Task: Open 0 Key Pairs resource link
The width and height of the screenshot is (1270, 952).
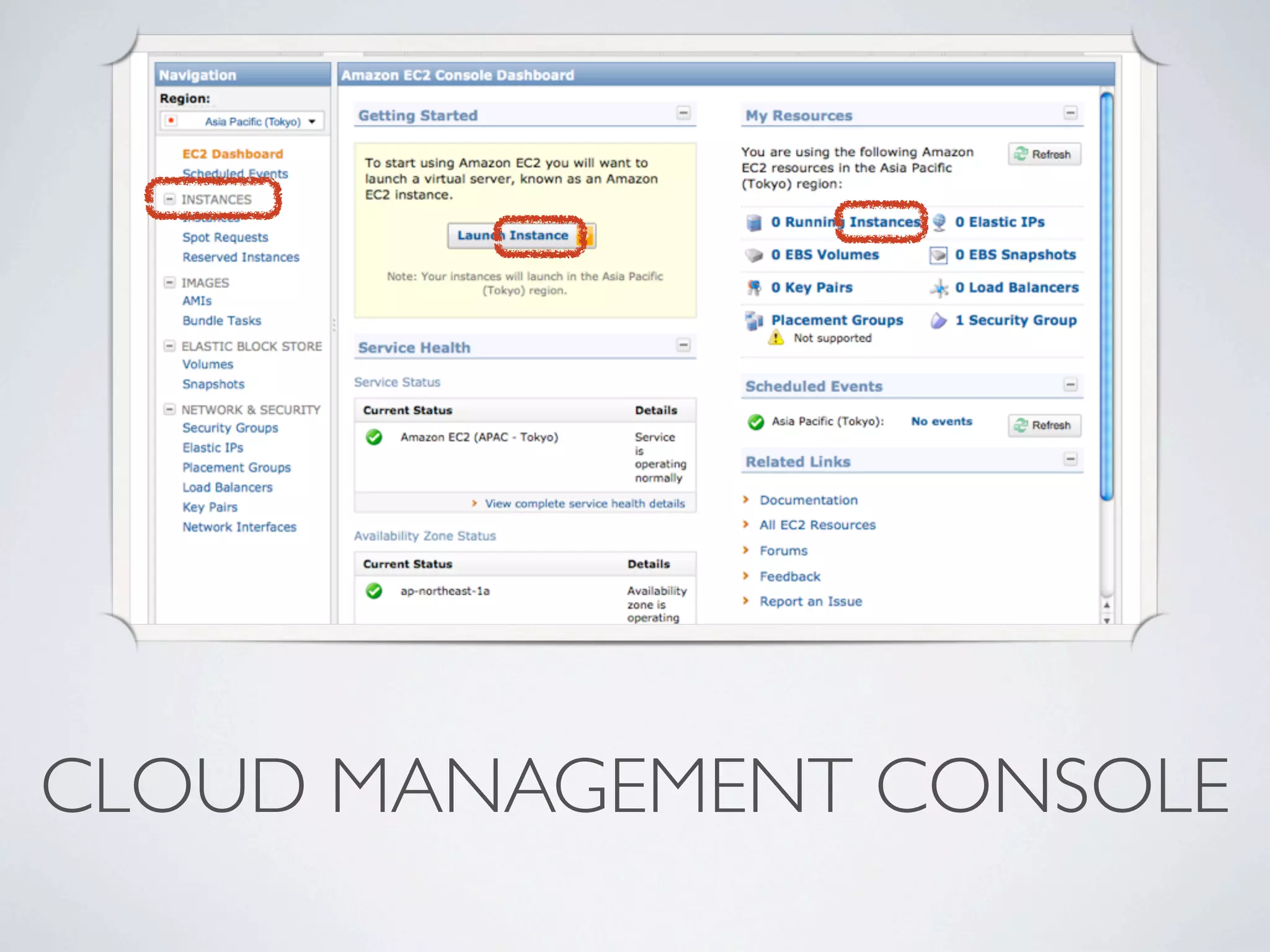Action: click(x=812, y=288)
